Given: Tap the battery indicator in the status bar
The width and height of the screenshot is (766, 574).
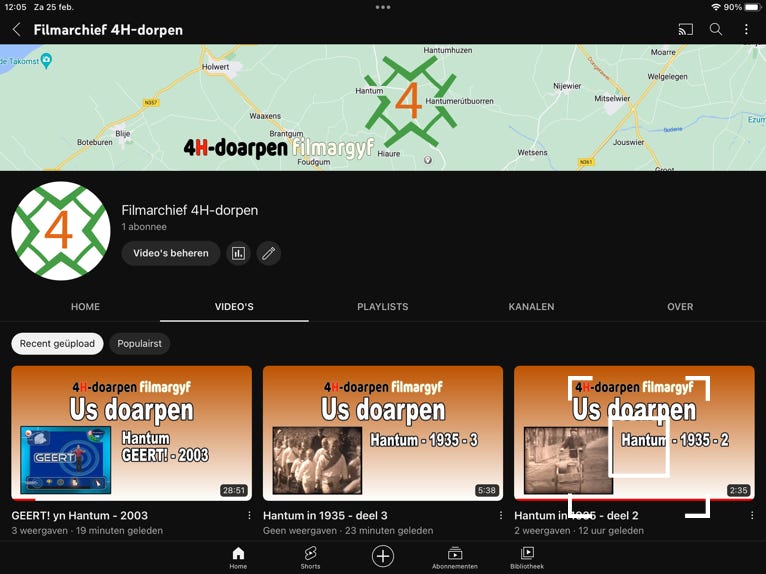Looking at the screenshot, I should pyautogui.click(x=753, y=7).
